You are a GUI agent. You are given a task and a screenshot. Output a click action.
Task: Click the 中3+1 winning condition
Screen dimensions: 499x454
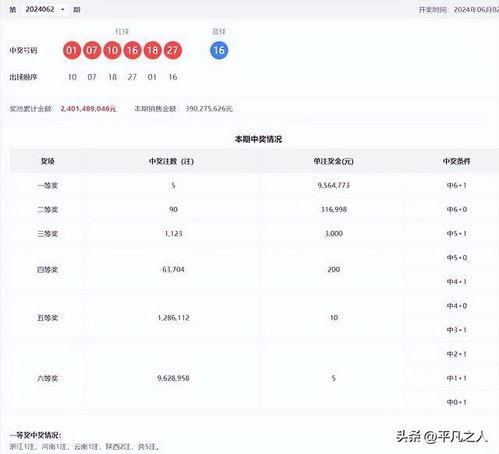point(457,330)
